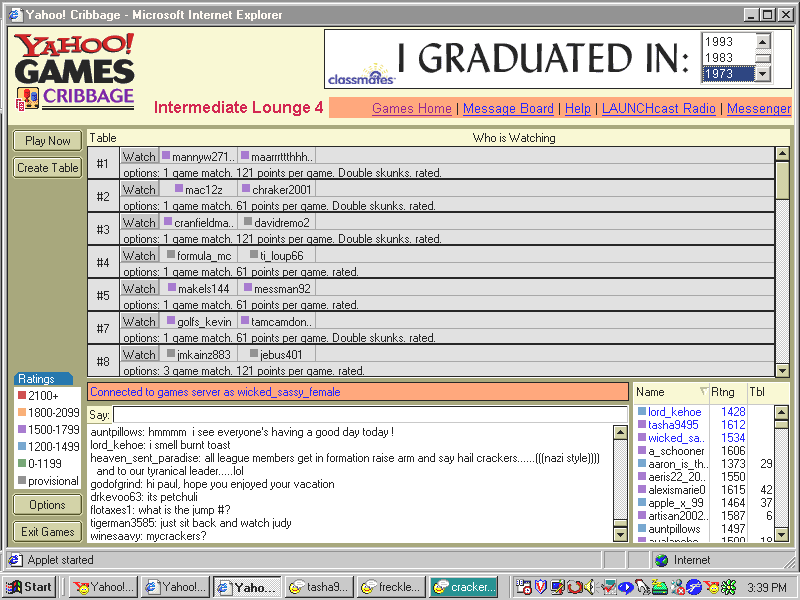Image resolution: width=800 pixels, height=600 pixels.
Task: Open the Games Home link
Action: click(x=412, y=108)
